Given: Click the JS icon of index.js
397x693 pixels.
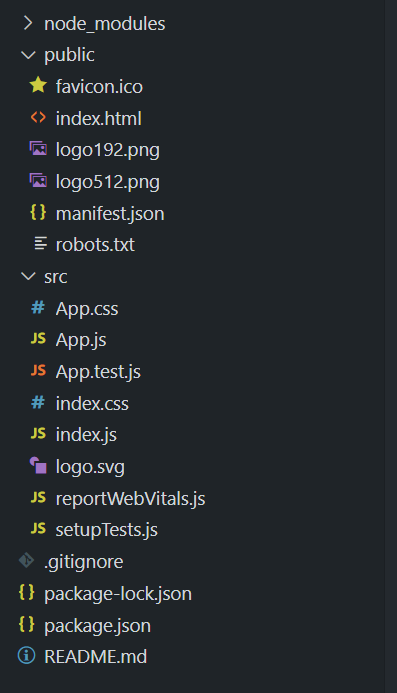Looking at the screenshot, I should [x=38, y=434].
